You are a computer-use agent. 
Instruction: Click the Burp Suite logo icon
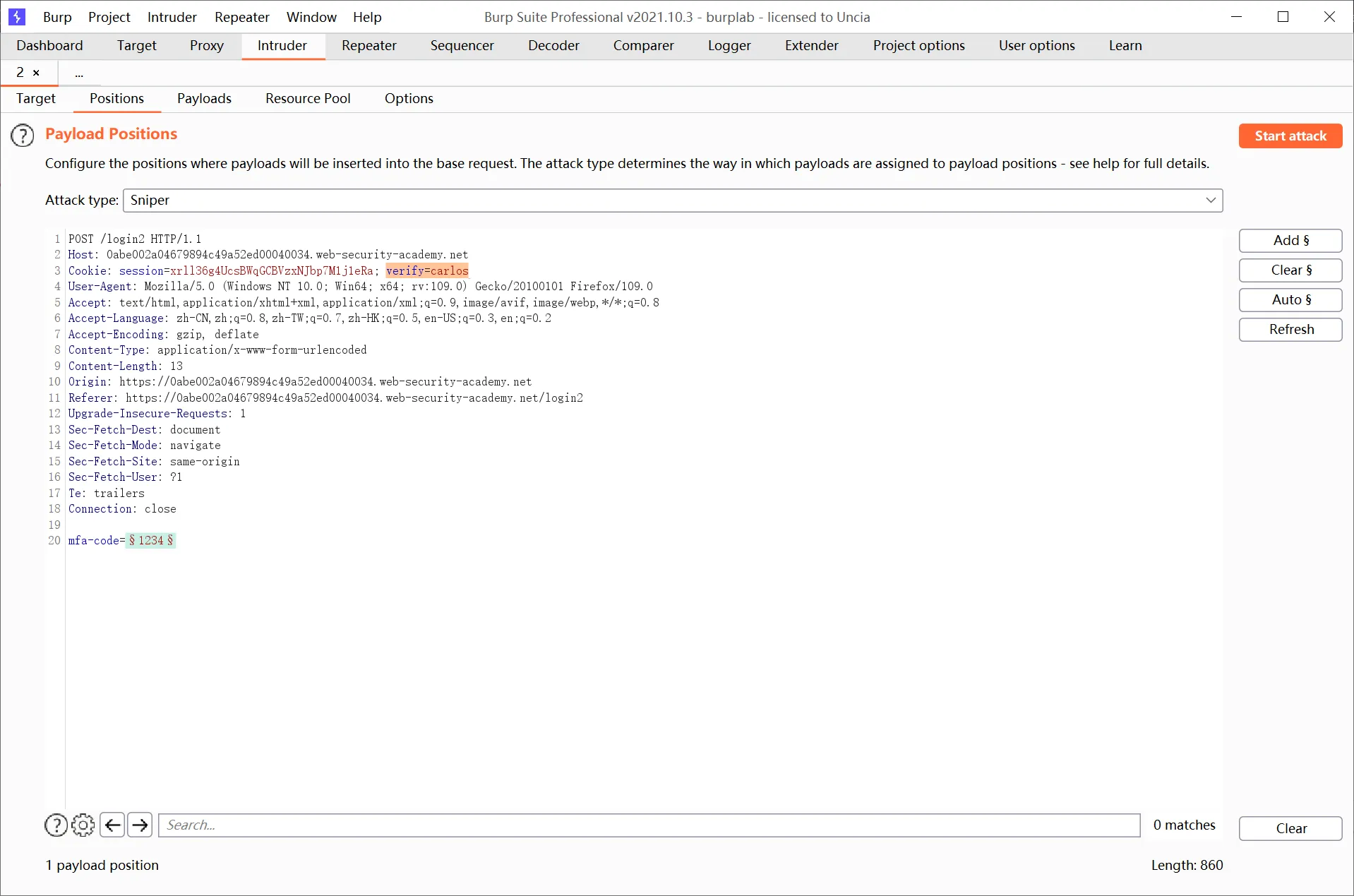pyautogui.click(x=17, y=16)
